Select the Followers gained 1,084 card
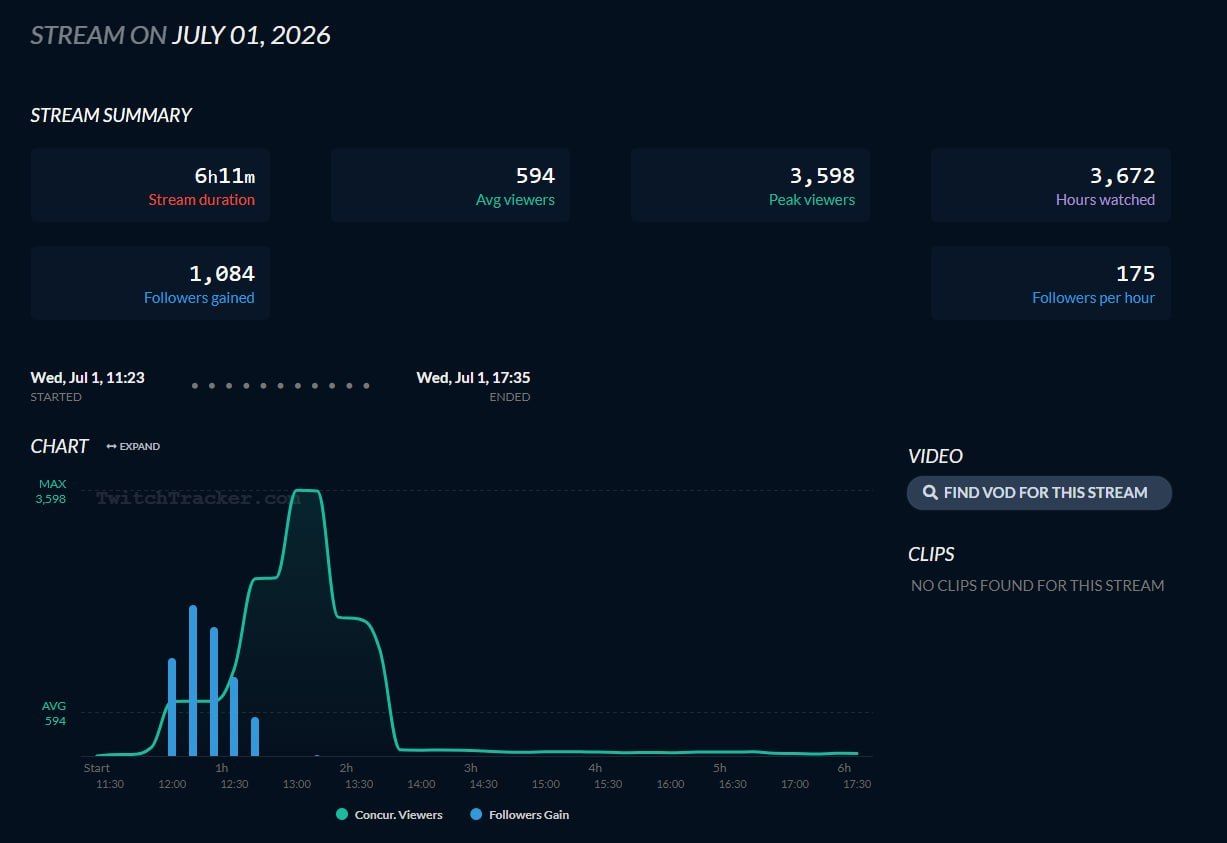This screenshot has height=843, width=1227. [x=150, y=283]
